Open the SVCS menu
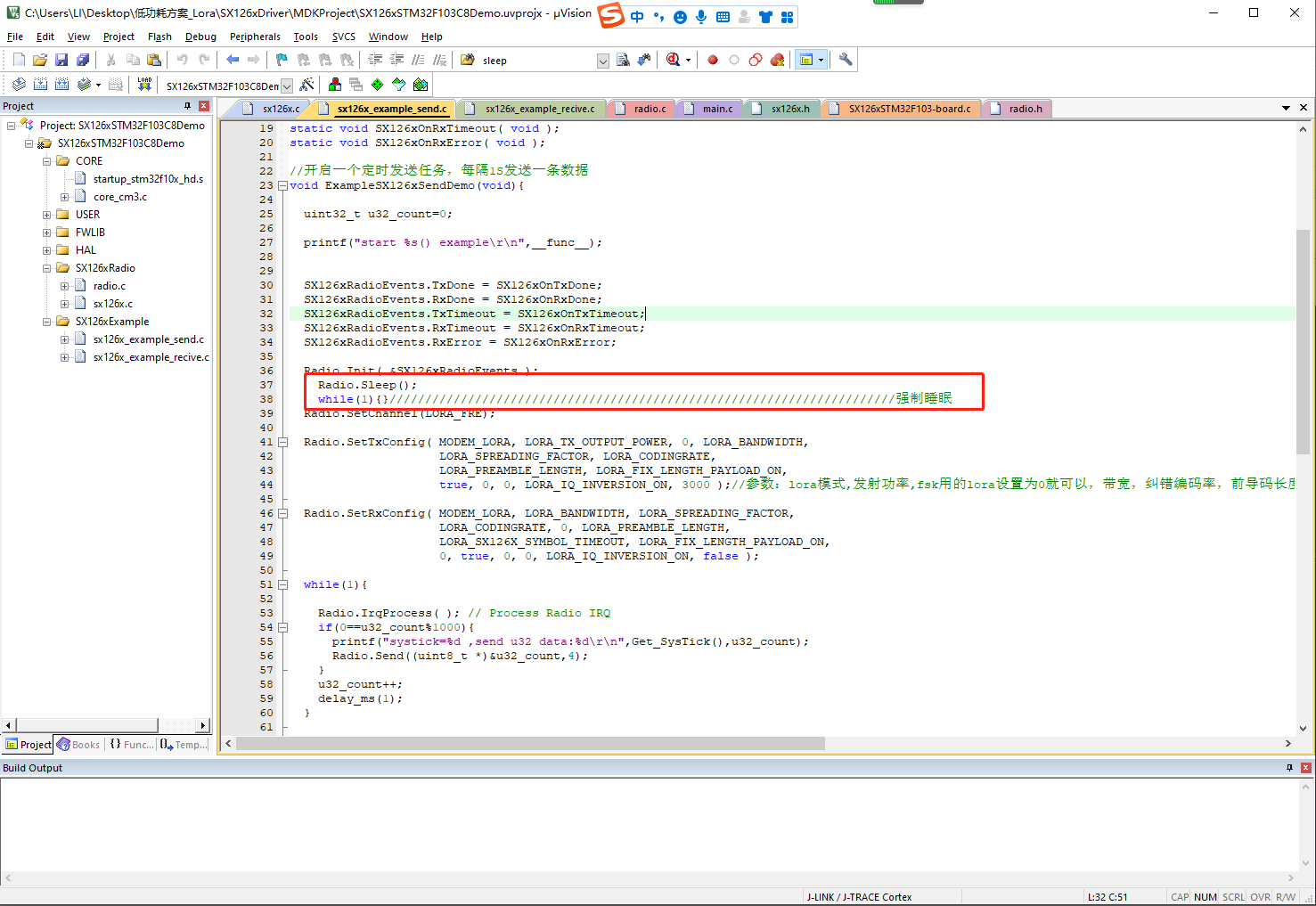The image size is (1316, 906). [x=344, y=37]
